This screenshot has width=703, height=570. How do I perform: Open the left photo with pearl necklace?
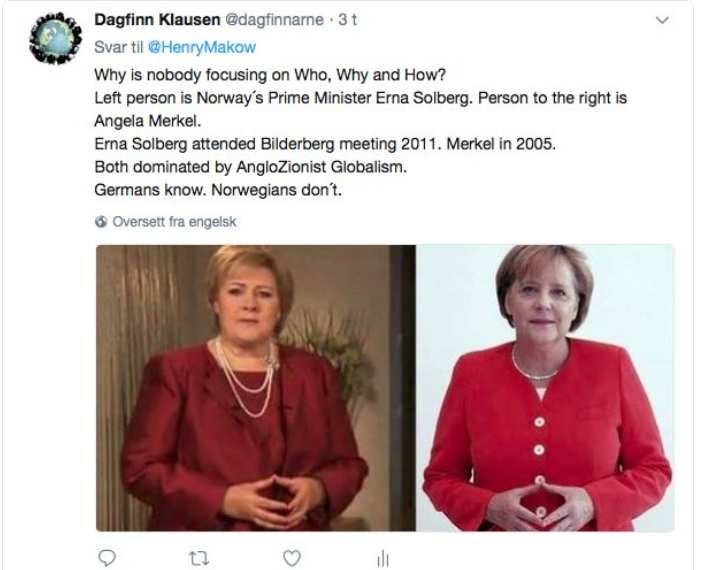click(255, 388)
